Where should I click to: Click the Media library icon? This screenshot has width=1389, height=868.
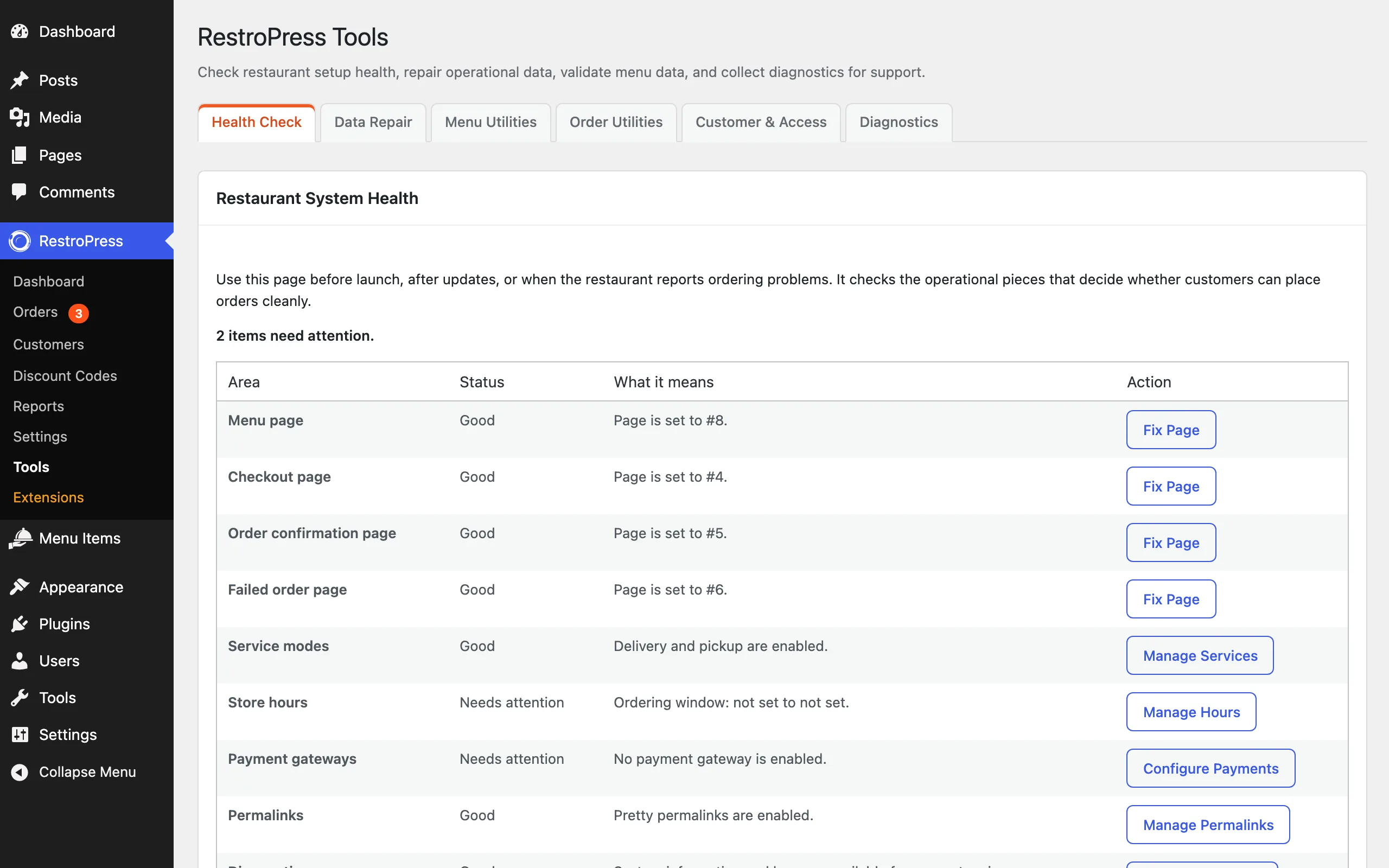20,117
